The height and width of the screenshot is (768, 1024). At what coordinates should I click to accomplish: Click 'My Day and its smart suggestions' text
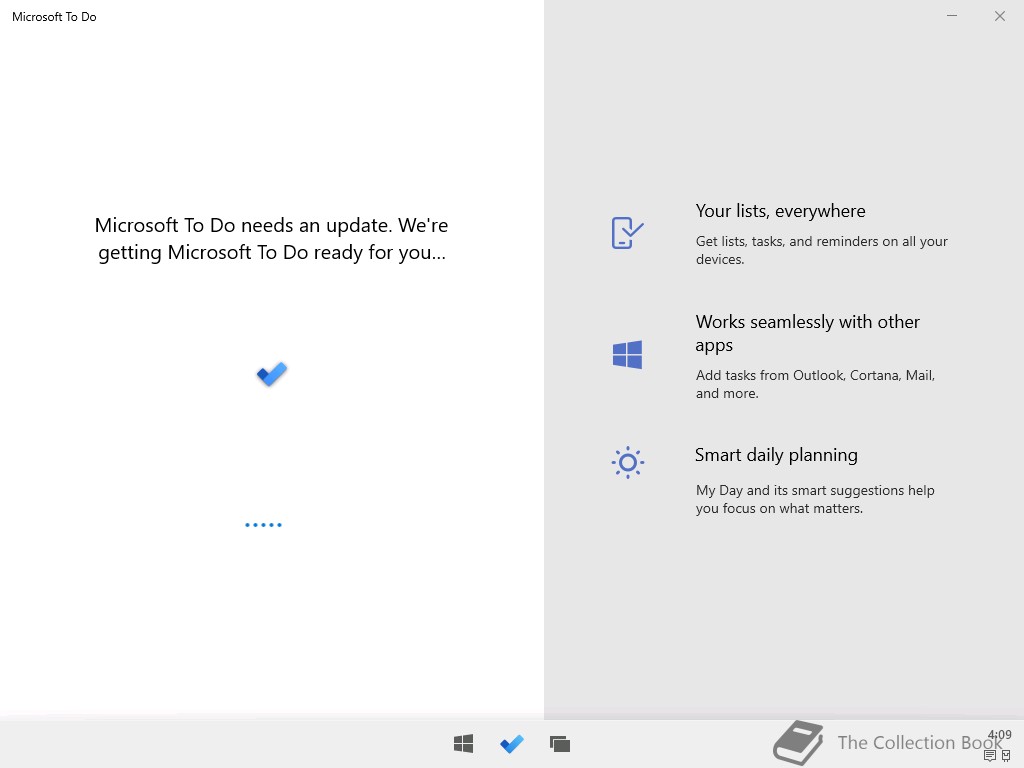click(815, 499)
